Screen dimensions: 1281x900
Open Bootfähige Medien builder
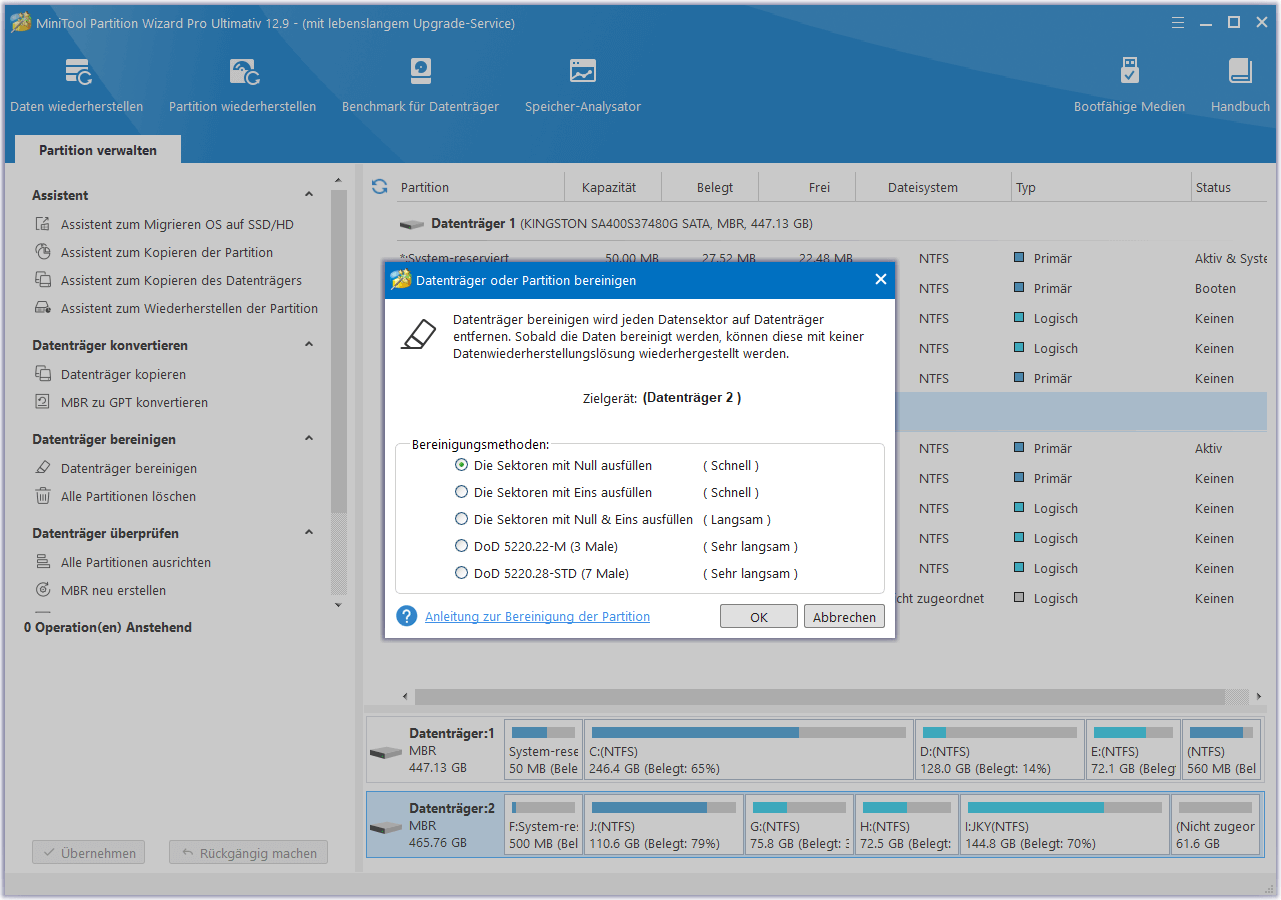[x=1129, y=85]
